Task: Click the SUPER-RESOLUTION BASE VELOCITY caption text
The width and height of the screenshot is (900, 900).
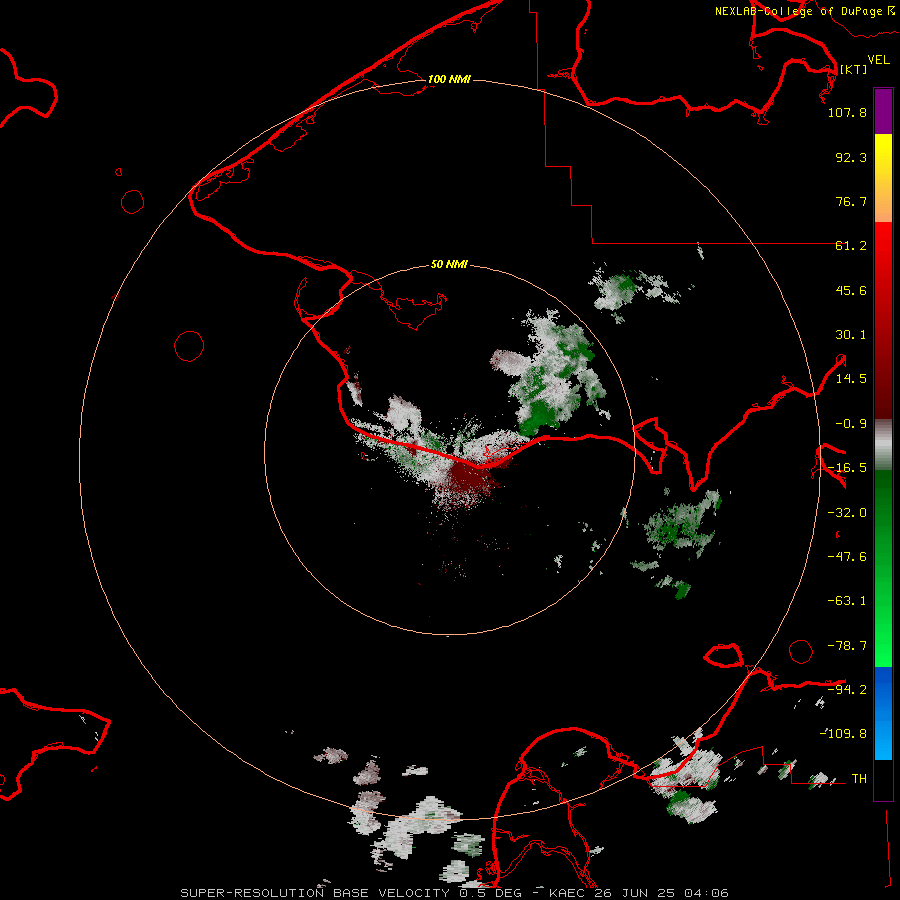Action: (315, 893)
